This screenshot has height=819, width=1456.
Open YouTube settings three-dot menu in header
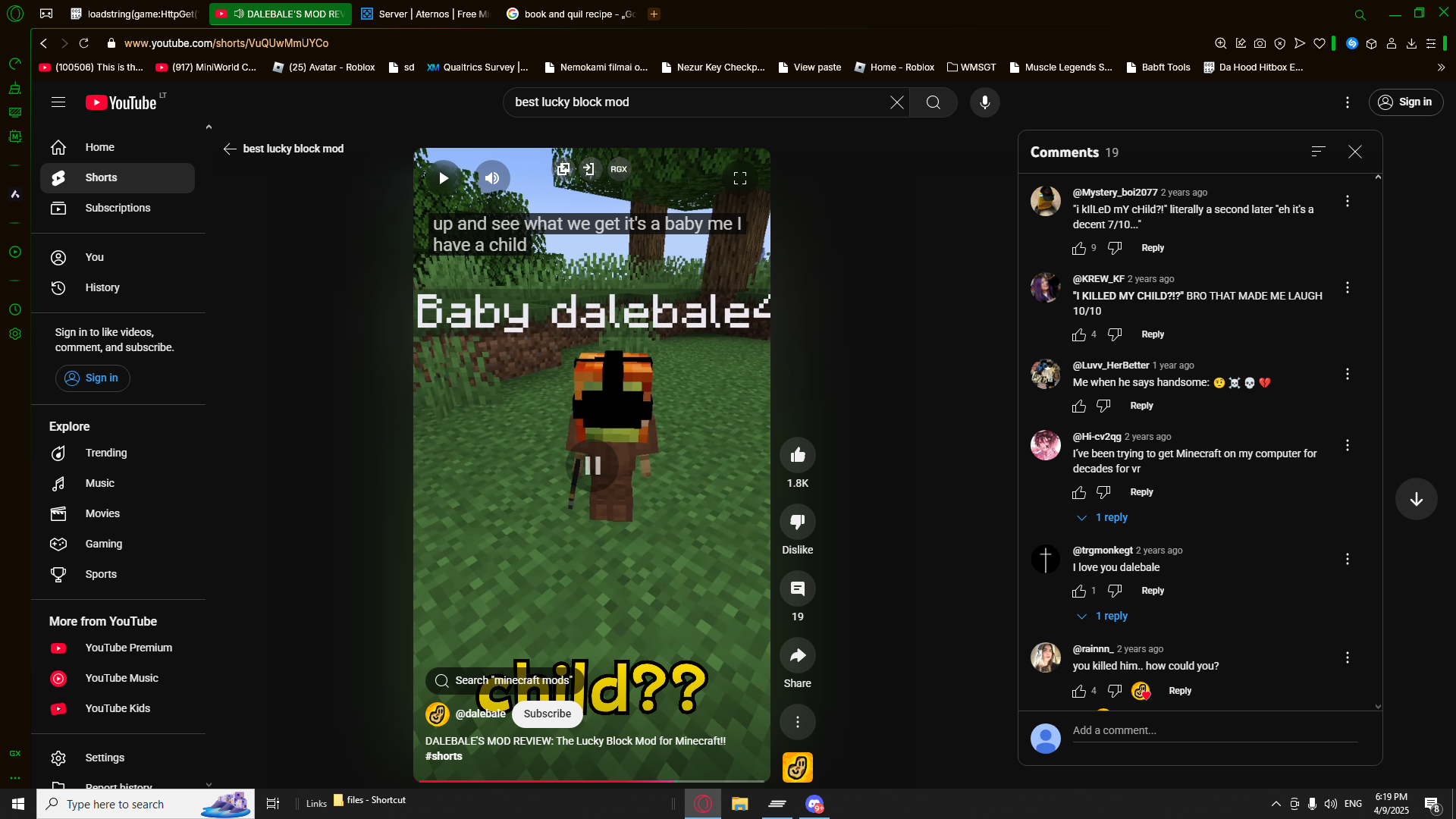tap(1348, 102)
